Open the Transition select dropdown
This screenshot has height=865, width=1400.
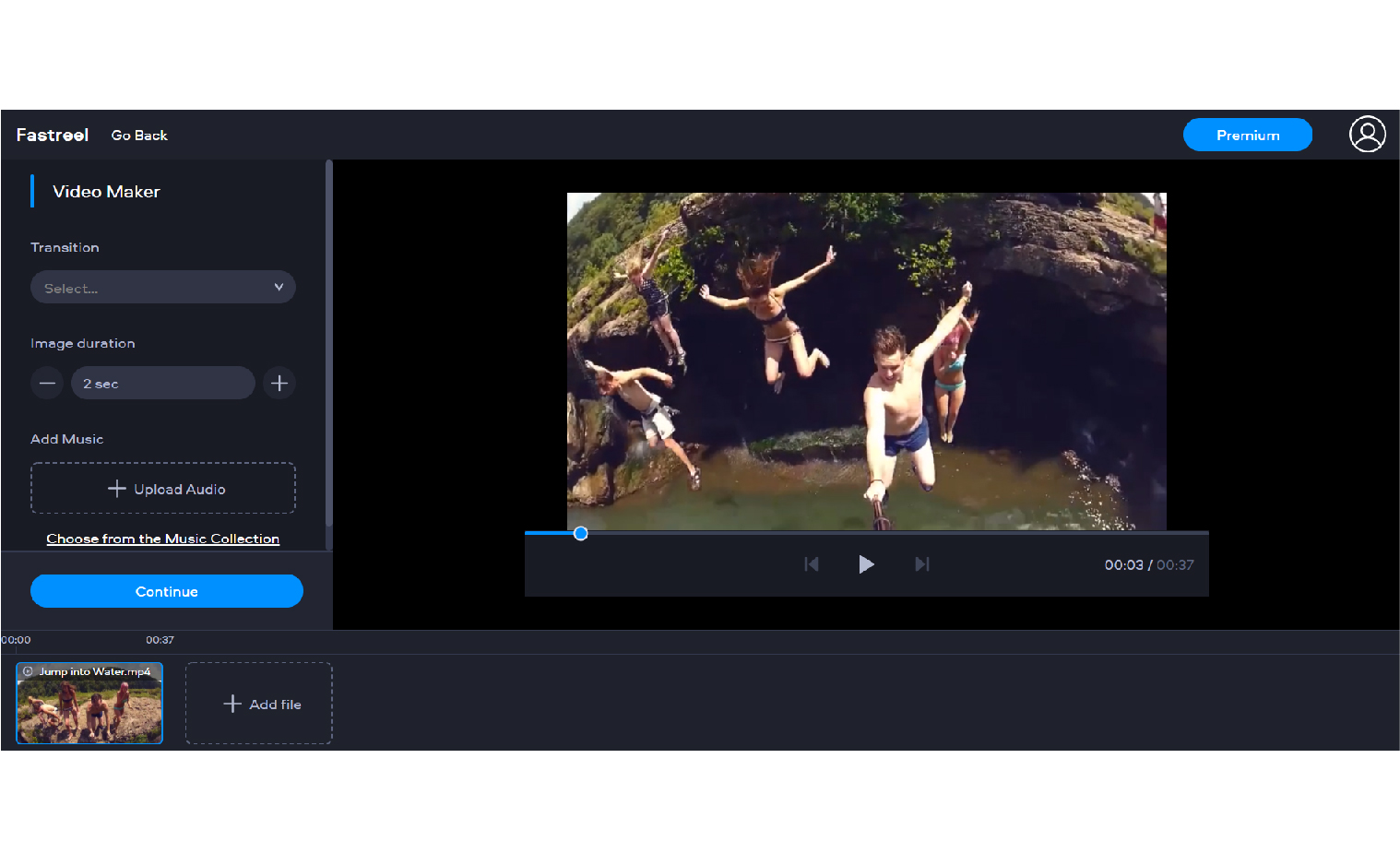(163, 287)
